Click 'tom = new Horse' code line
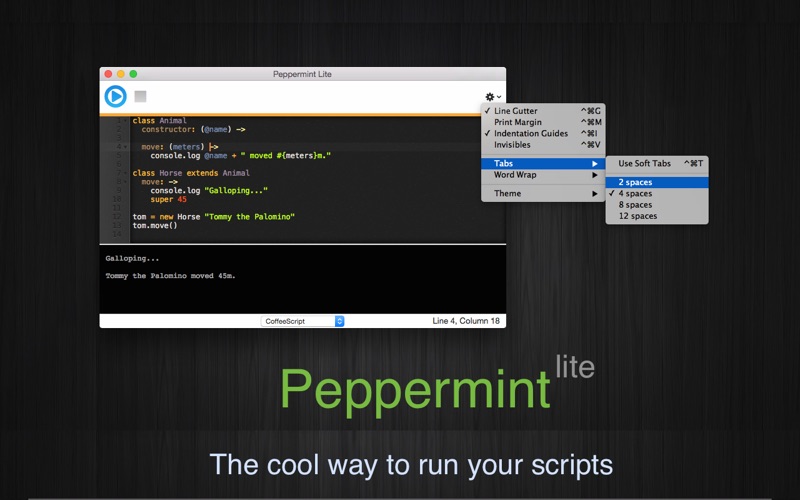The height and width of the screenshot is (500, 800). pos(214,217)
